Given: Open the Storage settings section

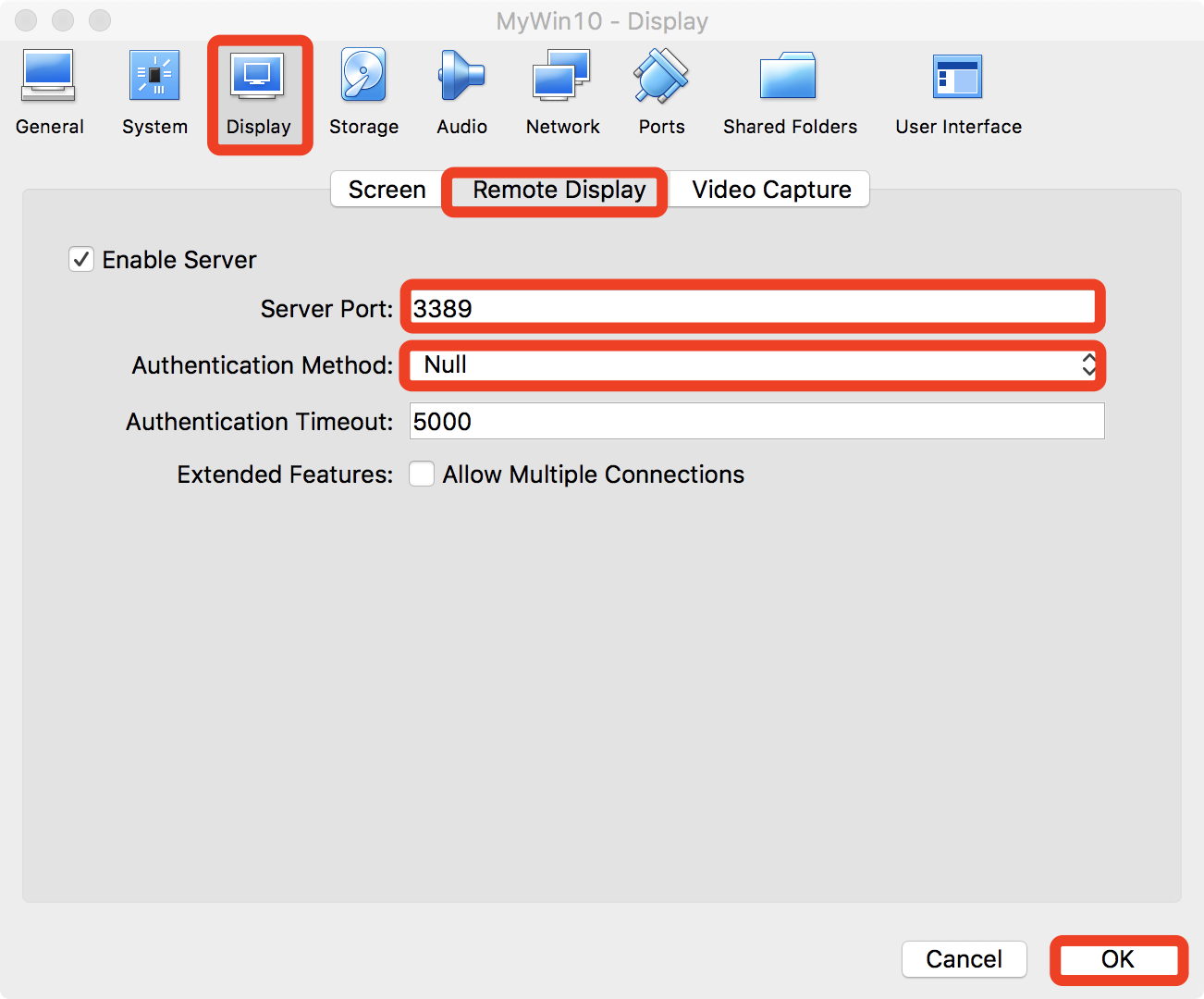Looking at the screenshot, I should [x=363, y=92].
